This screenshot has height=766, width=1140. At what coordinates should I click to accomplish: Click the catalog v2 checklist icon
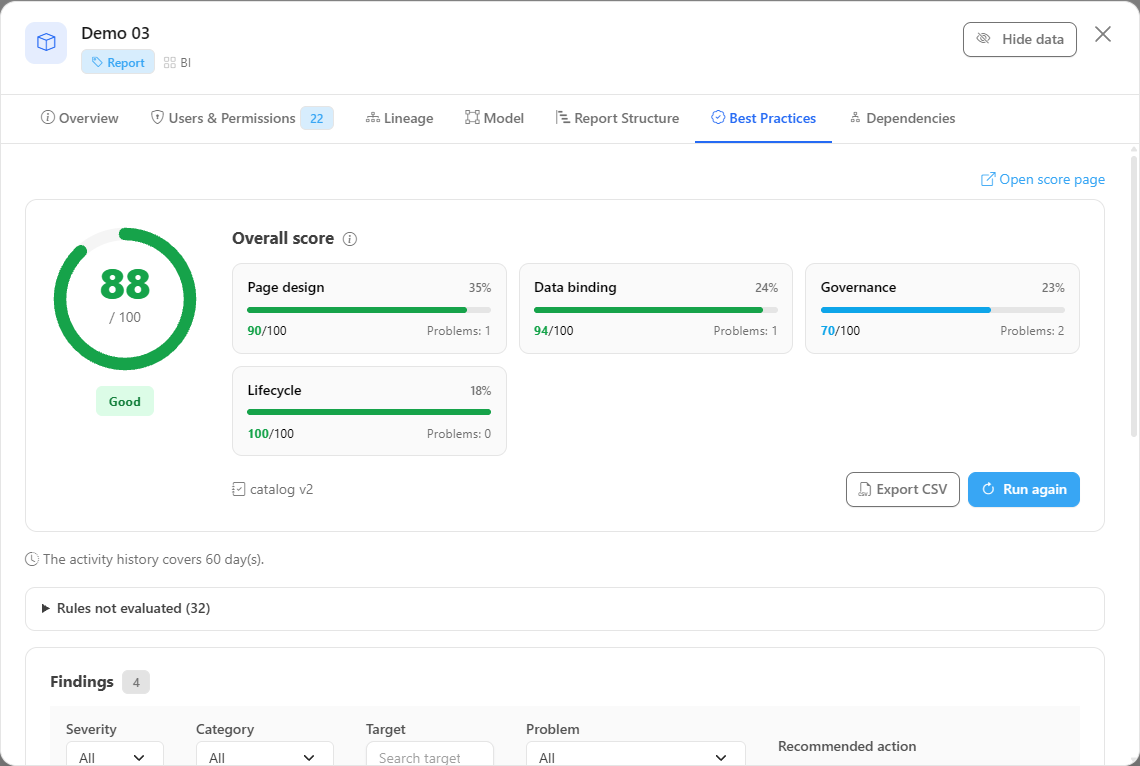pos(238,489)
